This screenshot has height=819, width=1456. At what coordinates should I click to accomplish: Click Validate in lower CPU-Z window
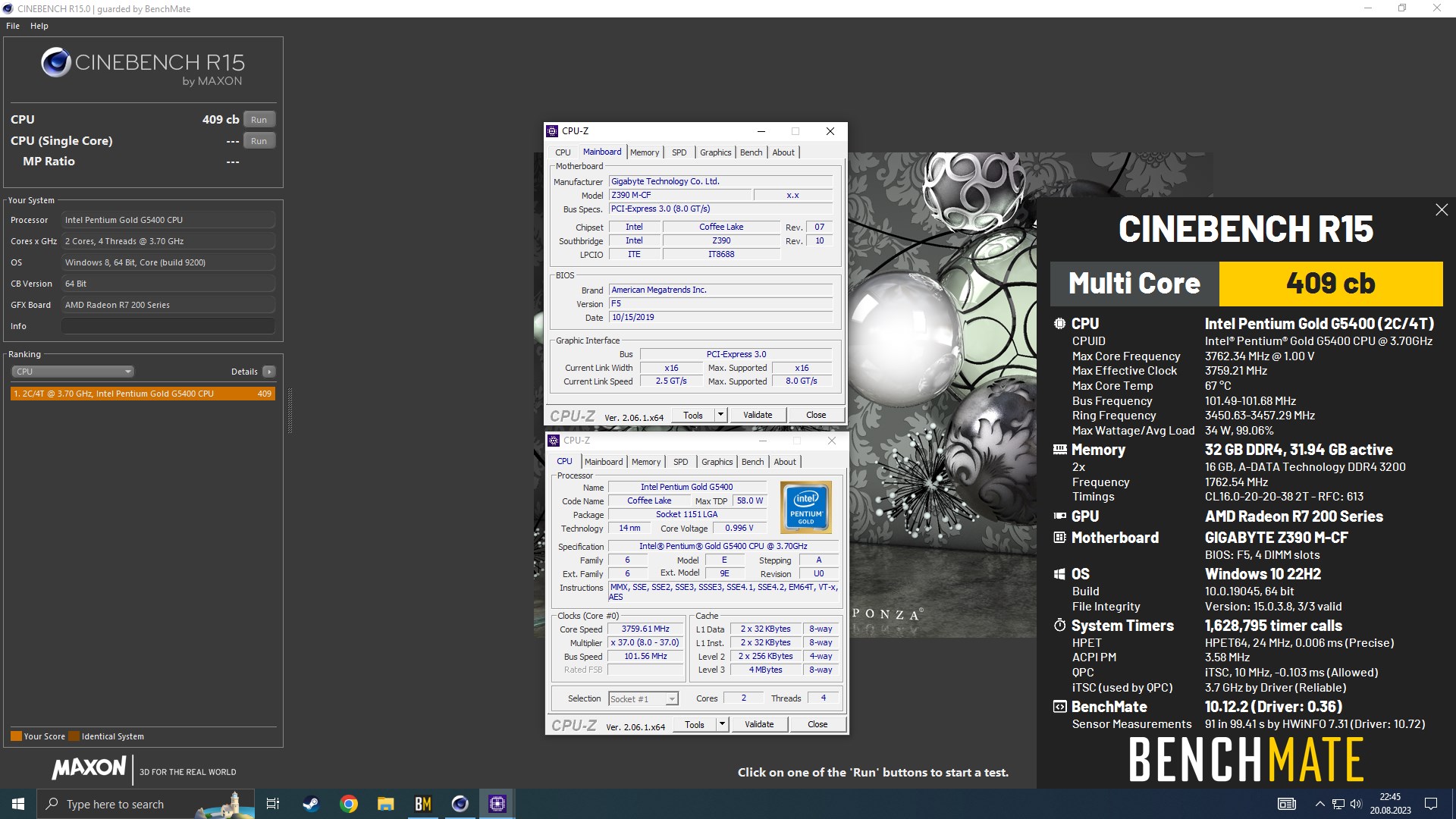point(759,725)
